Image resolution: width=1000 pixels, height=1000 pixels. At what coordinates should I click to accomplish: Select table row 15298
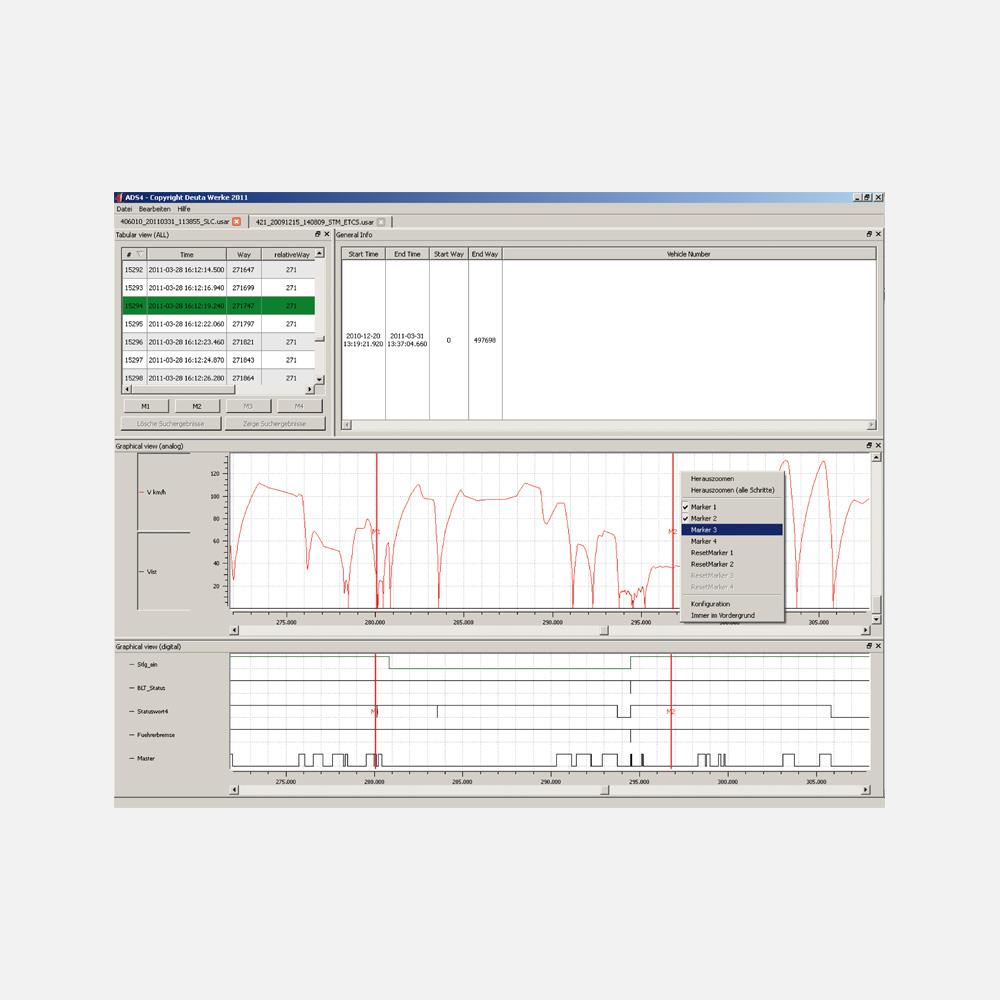tap(218, 378)
